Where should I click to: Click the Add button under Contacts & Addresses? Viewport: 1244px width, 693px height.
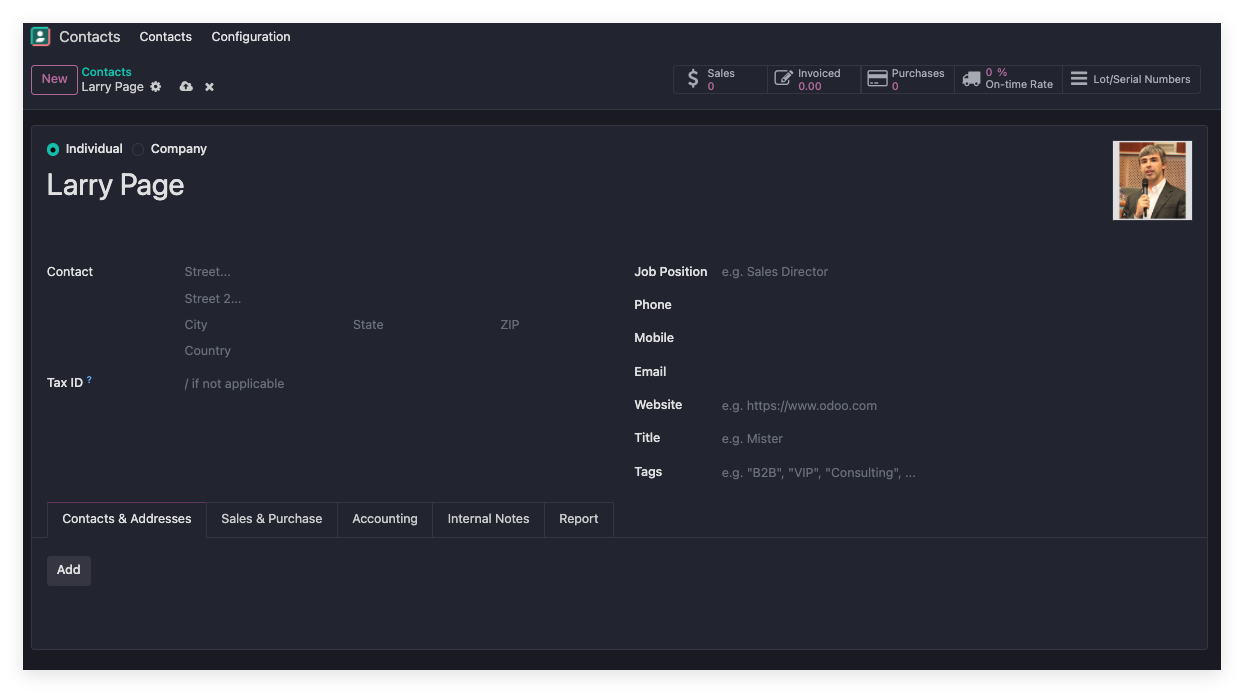point(69,570)
